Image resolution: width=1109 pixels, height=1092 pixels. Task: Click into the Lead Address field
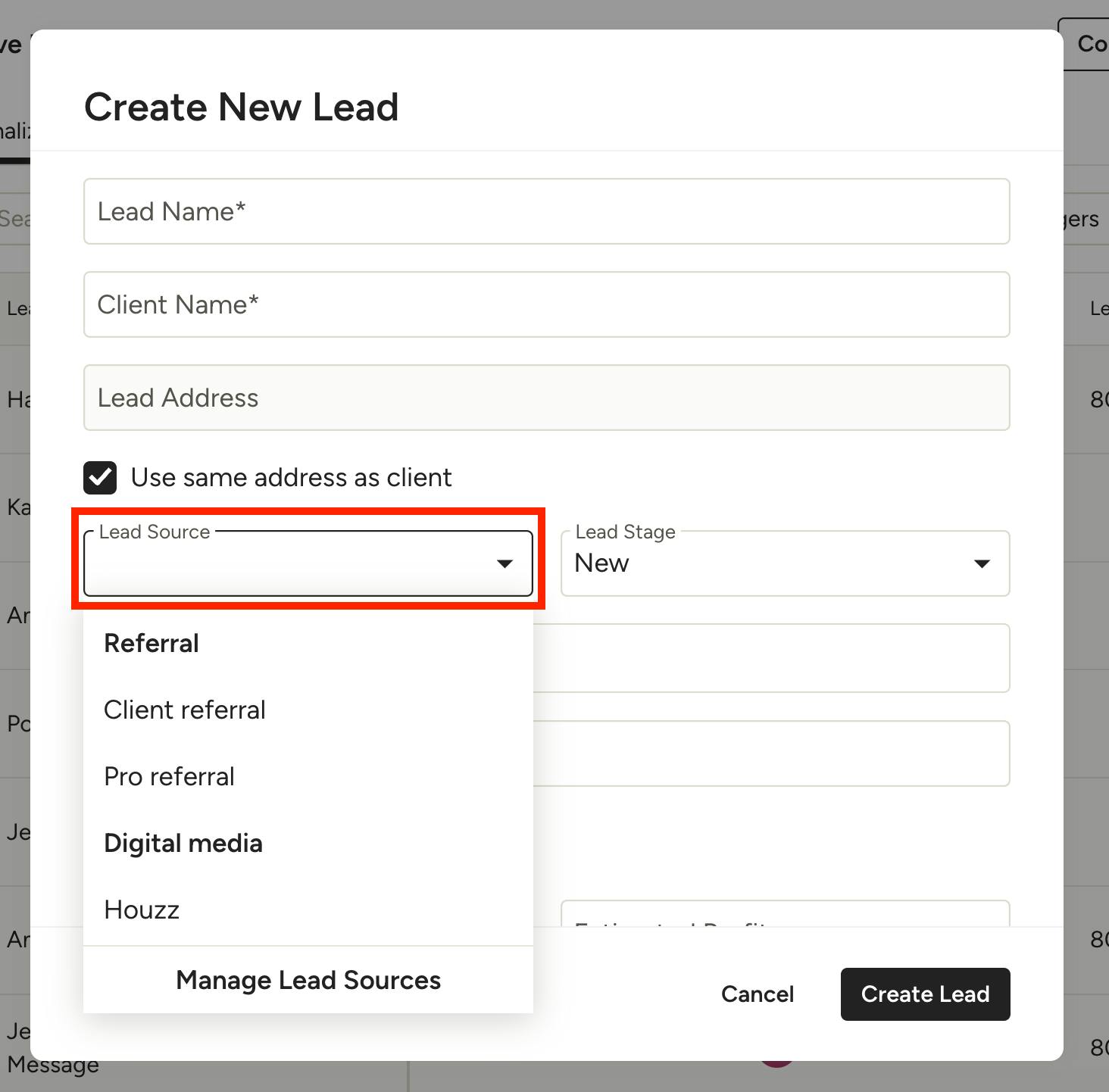(x=545, y=398)
